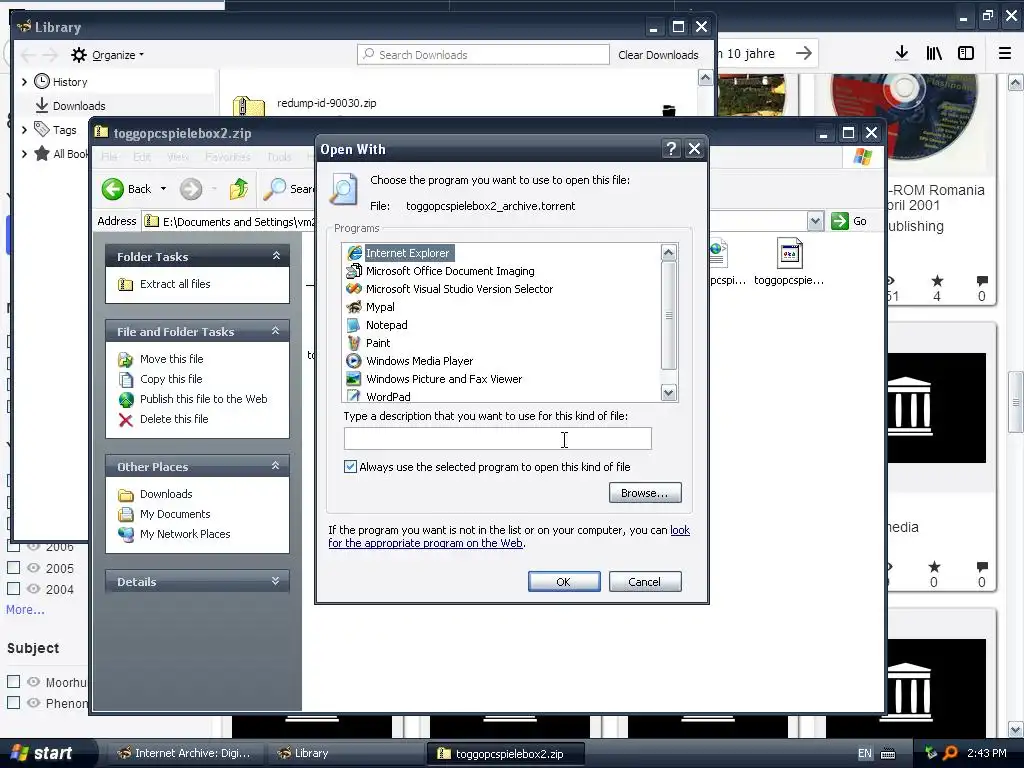Open Search in the zip window toolbar
This screenshot has width=1024, height=768.
pos(289,189)
